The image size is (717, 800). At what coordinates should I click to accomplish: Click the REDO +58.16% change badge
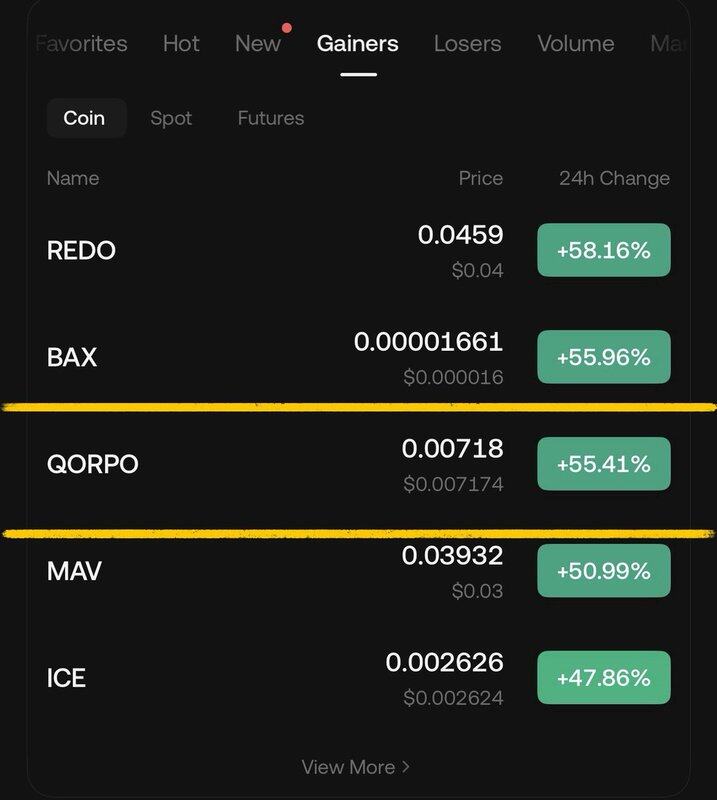point(603,250)
